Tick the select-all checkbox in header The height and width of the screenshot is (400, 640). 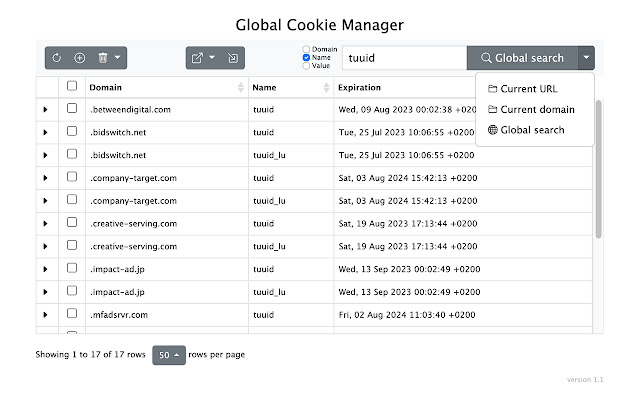pos(72,87)
